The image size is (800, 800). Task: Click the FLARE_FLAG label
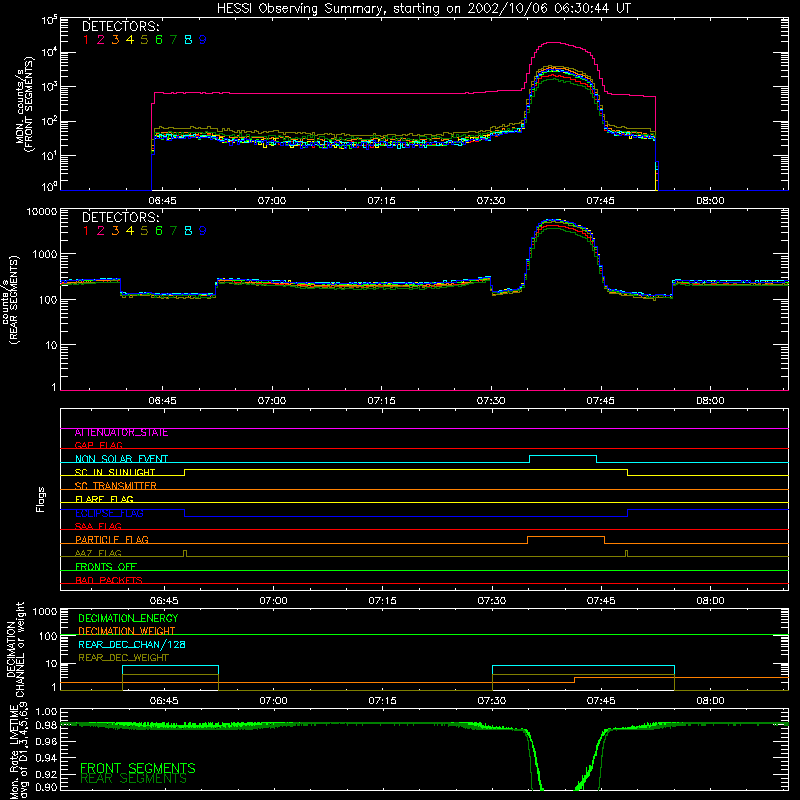click(x=104, y=499)
